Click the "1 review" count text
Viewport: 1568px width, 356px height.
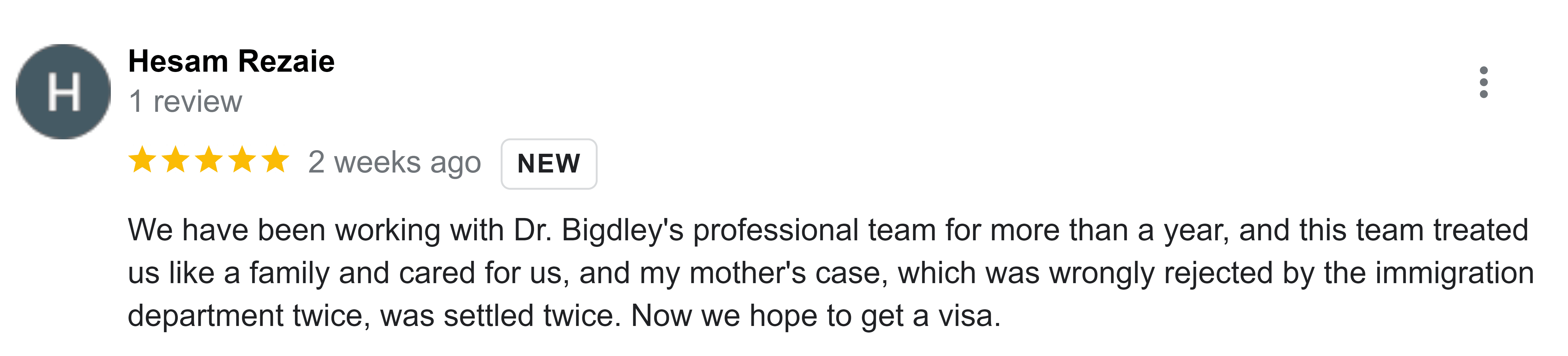click(186, 101)
